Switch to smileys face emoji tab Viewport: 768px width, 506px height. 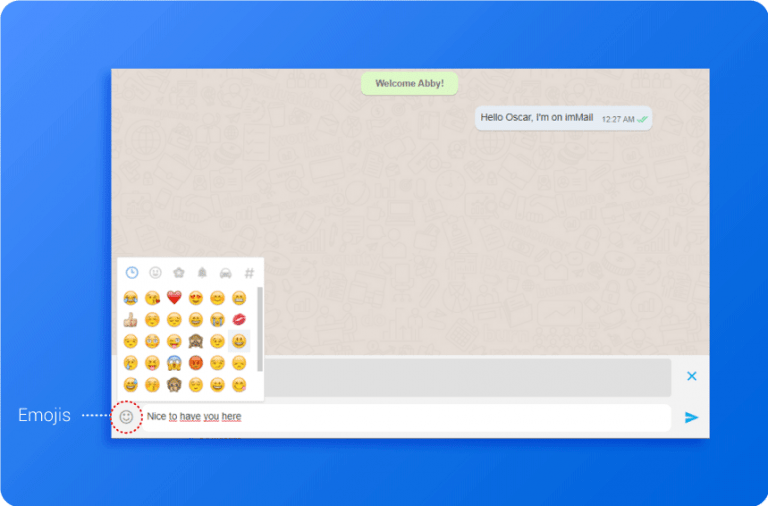tap(155, 272)
